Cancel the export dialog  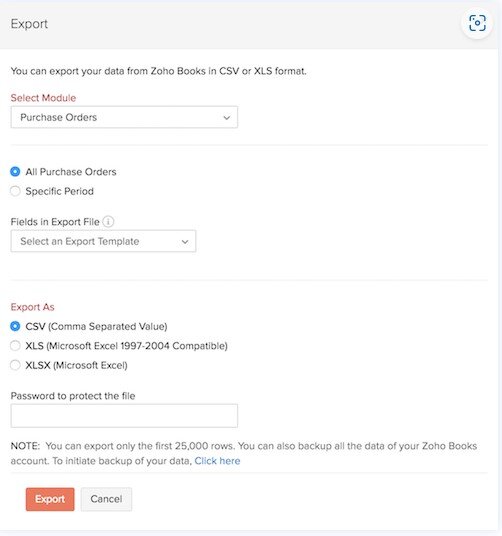tap(106, 499)
